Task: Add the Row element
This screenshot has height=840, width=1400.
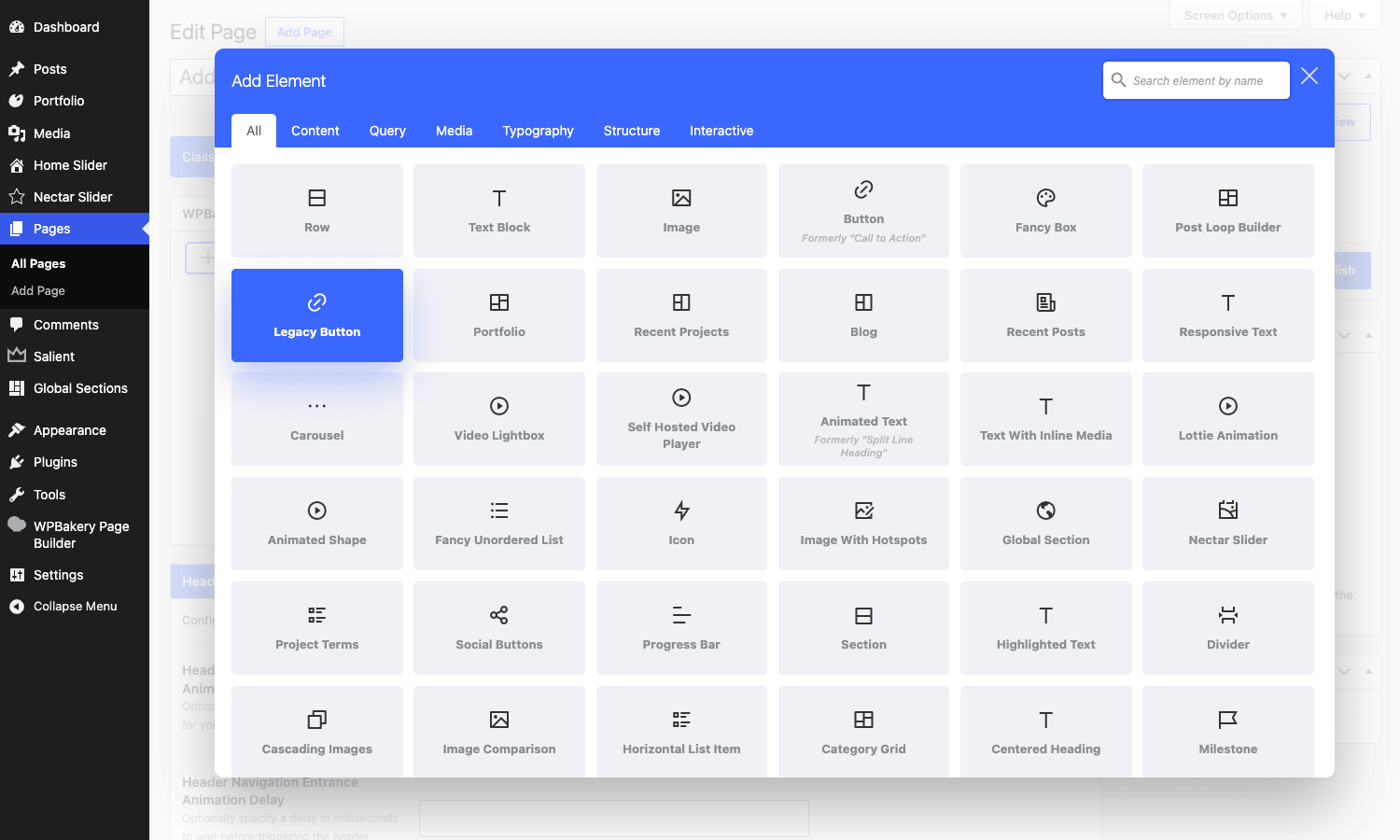Action: [317, 211]
